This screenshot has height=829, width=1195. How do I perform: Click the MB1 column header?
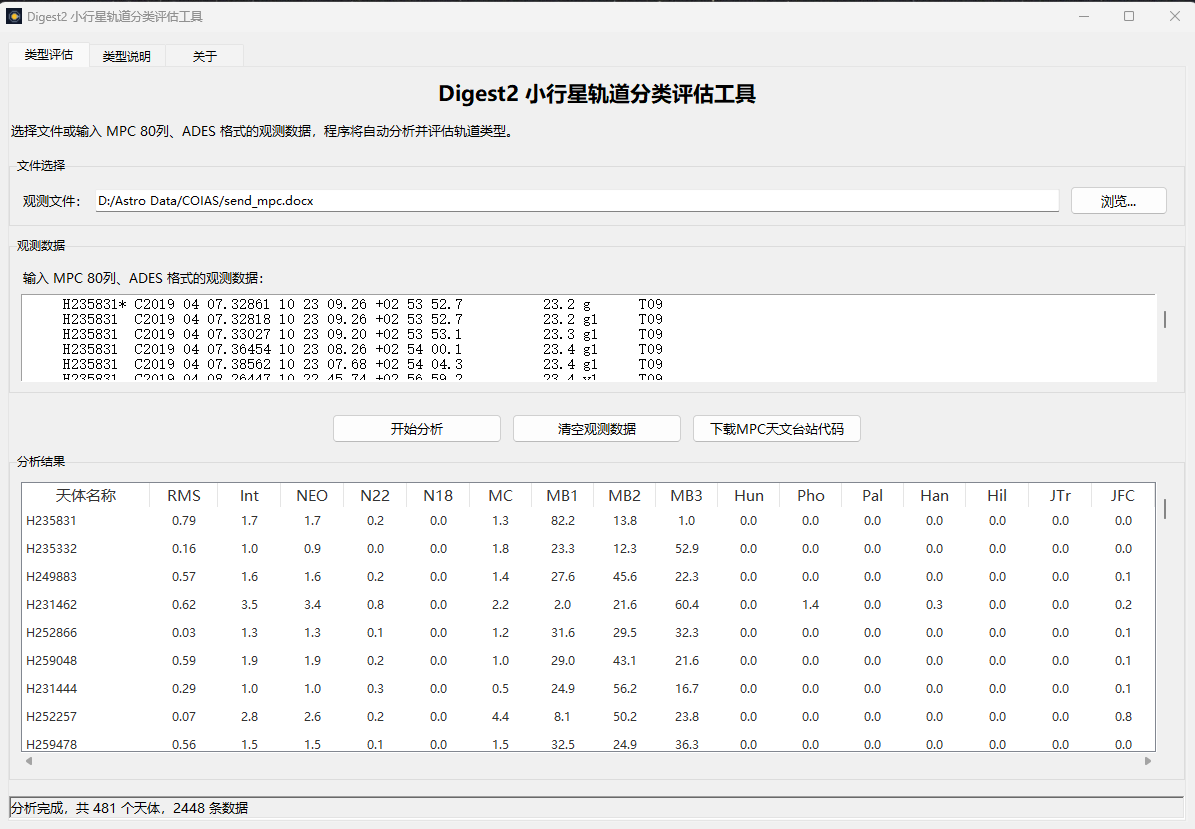pos(562,495)
